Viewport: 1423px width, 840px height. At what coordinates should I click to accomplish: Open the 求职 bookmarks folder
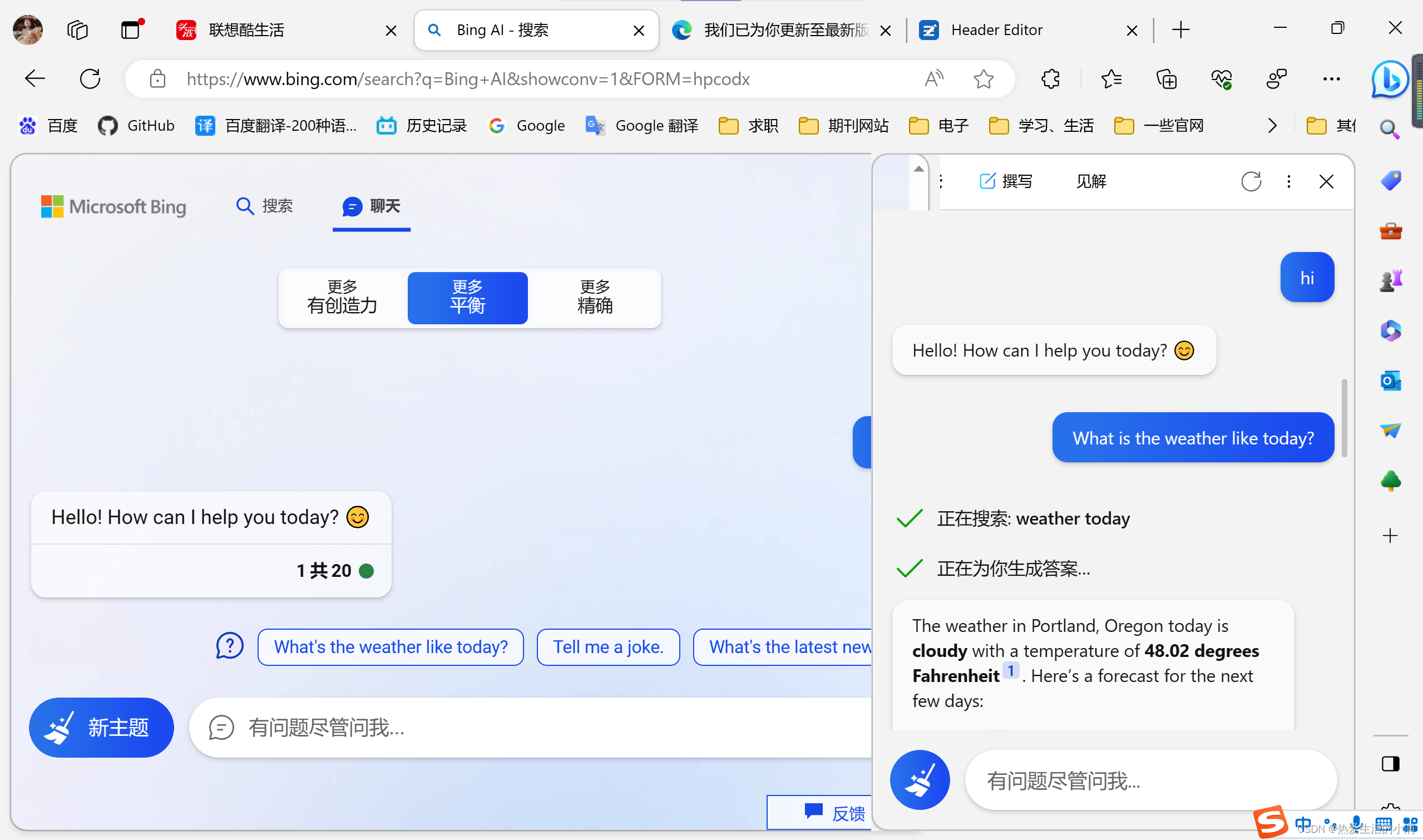748,125
